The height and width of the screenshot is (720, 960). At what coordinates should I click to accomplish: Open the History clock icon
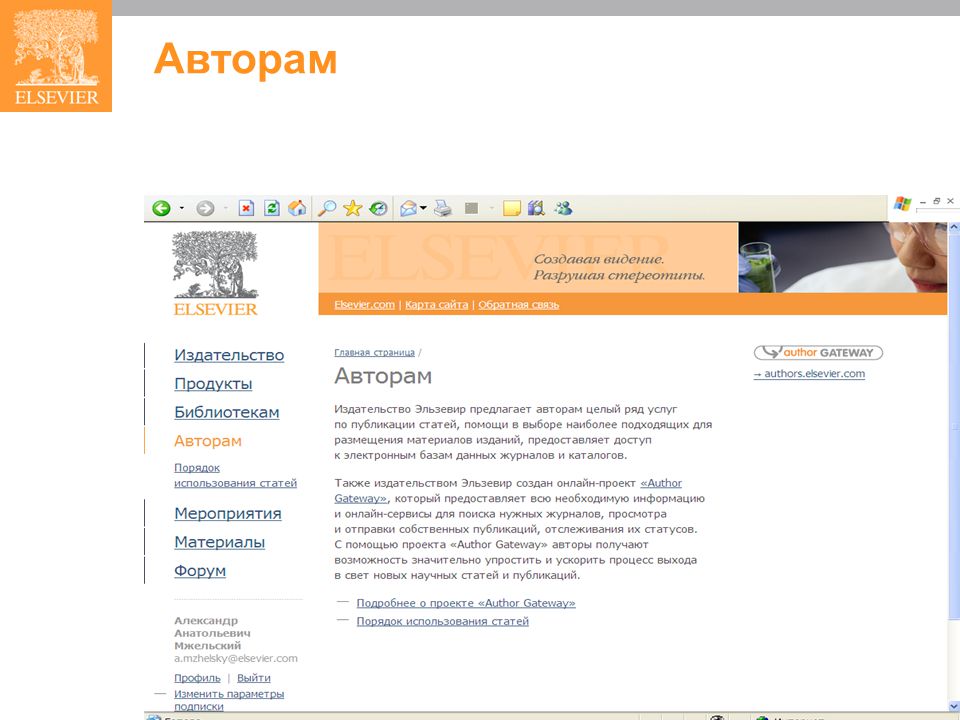378,208
